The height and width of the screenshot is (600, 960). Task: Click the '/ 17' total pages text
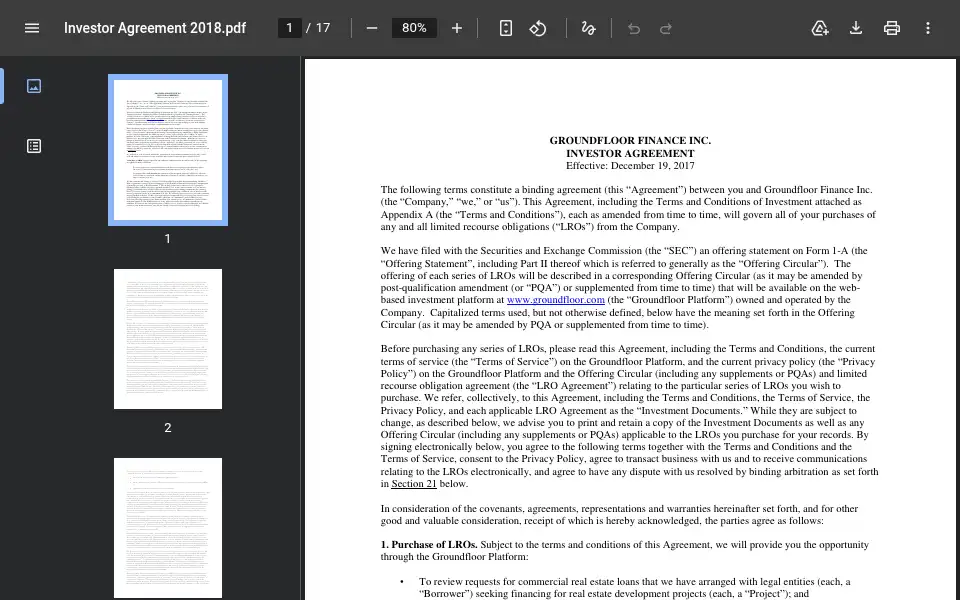click(x=318, y=28)
